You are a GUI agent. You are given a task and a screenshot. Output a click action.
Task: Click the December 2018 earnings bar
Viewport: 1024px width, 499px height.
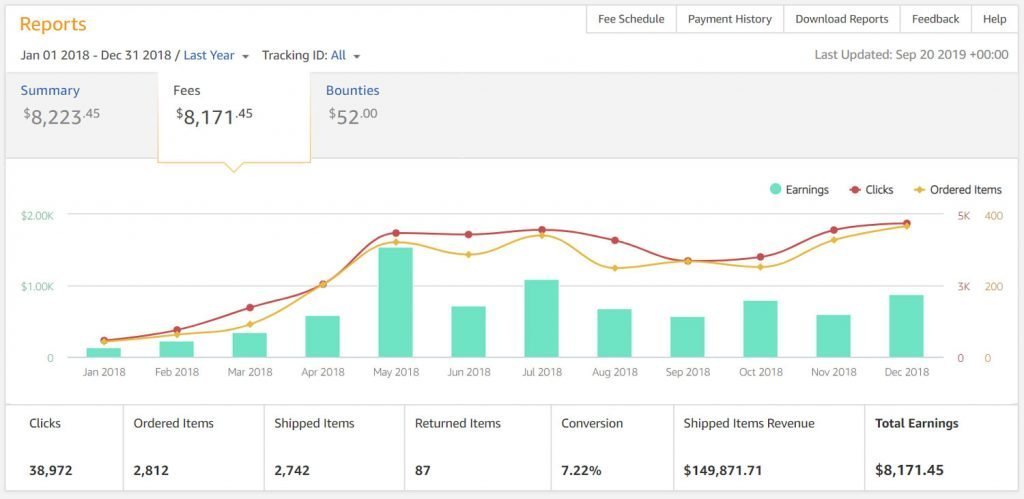pos(906,326)
